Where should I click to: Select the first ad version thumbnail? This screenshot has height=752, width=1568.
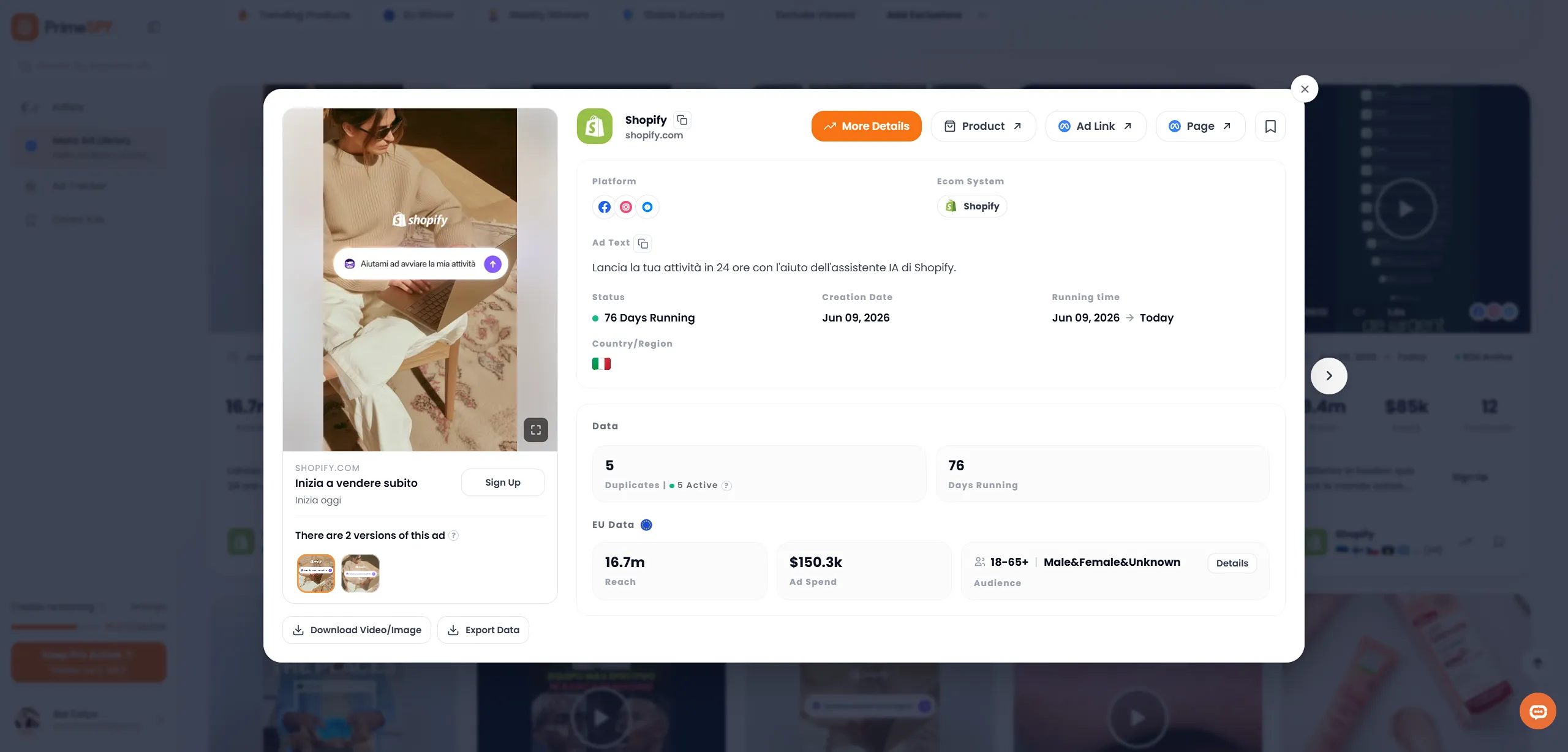tap(316, 573)
